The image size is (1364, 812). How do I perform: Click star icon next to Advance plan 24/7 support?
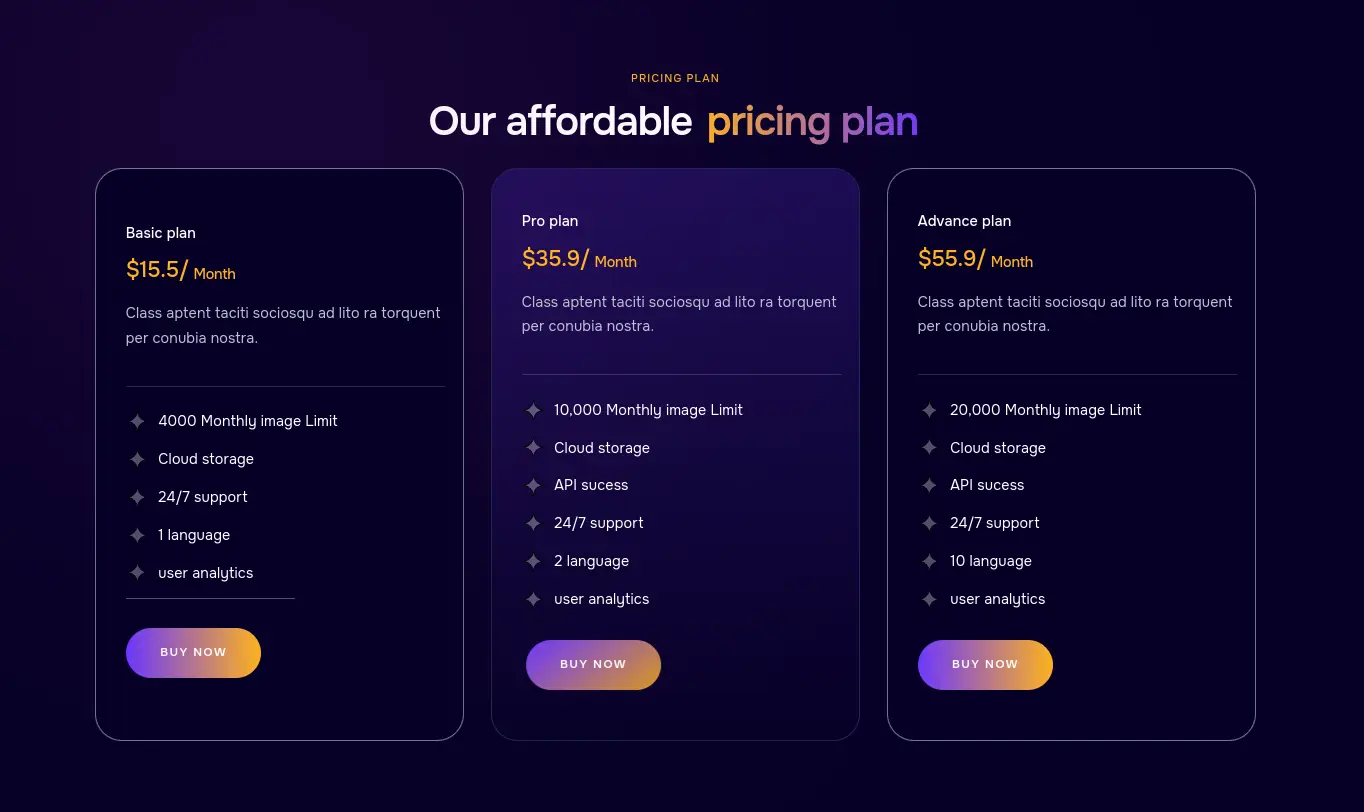click(929, 524)
